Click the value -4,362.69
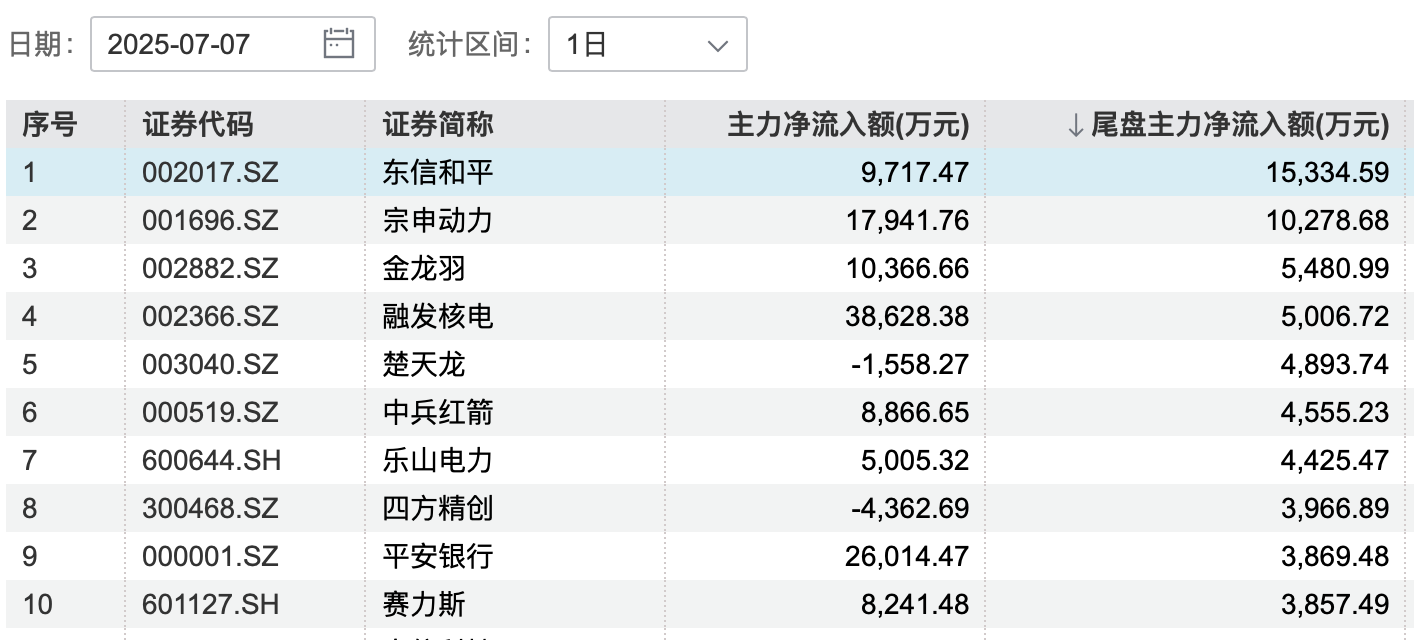This screenshot has width=1414, height=640. [911, 509]
